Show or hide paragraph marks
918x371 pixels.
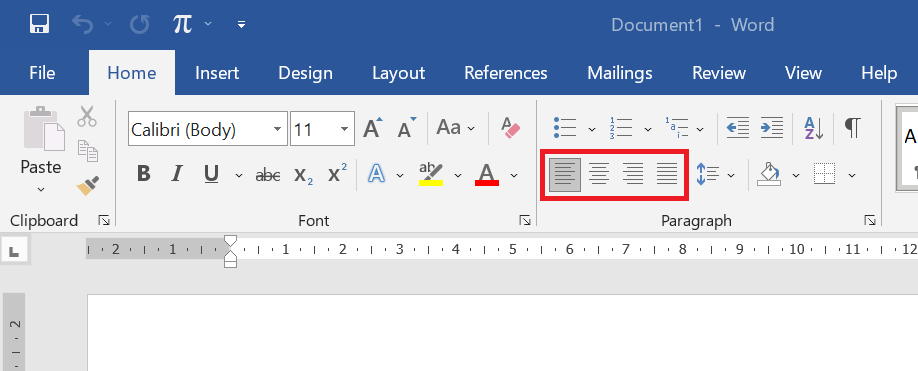tap(852, 127)
